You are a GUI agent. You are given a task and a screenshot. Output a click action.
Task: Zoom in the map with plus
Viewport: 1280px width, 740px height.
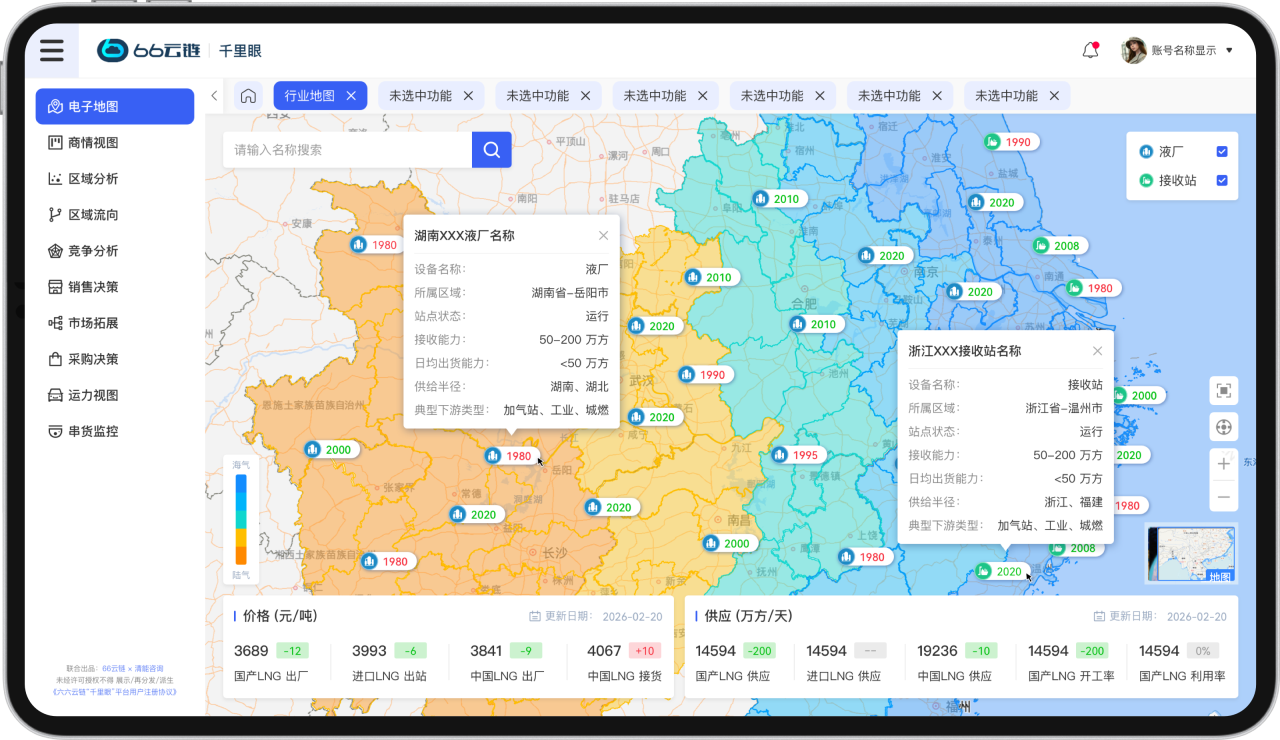click(1223, 464)
